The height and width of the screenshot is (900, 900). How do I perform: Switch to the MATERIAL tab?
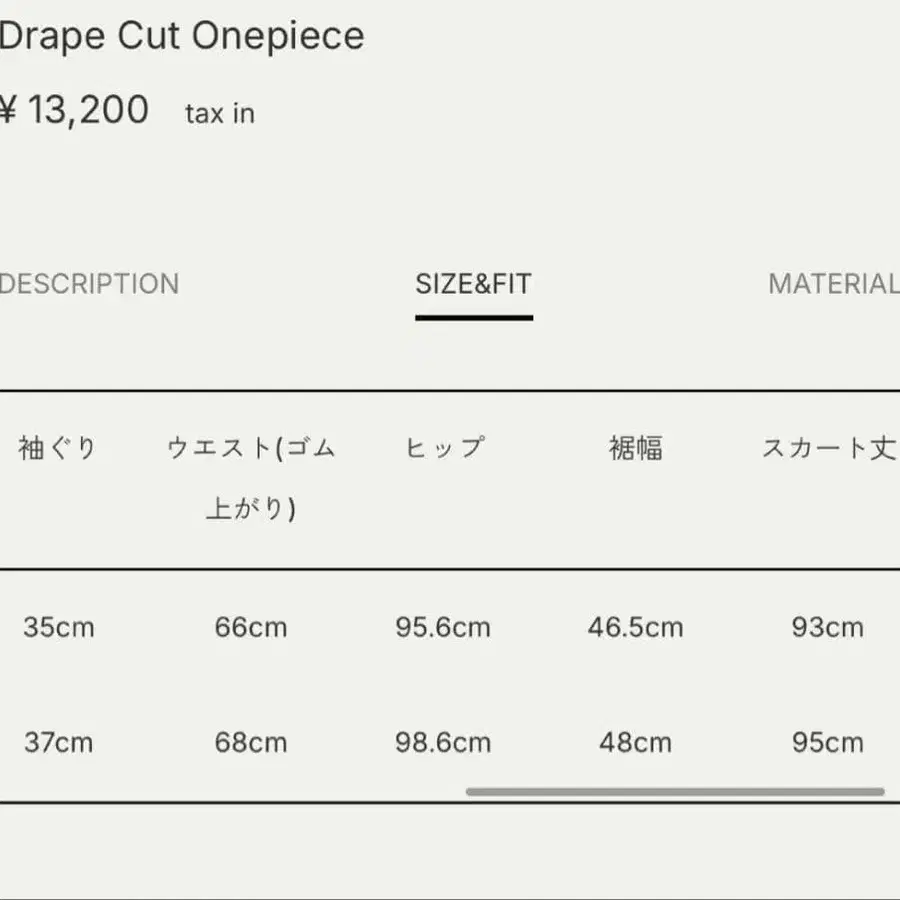[833, 284]
